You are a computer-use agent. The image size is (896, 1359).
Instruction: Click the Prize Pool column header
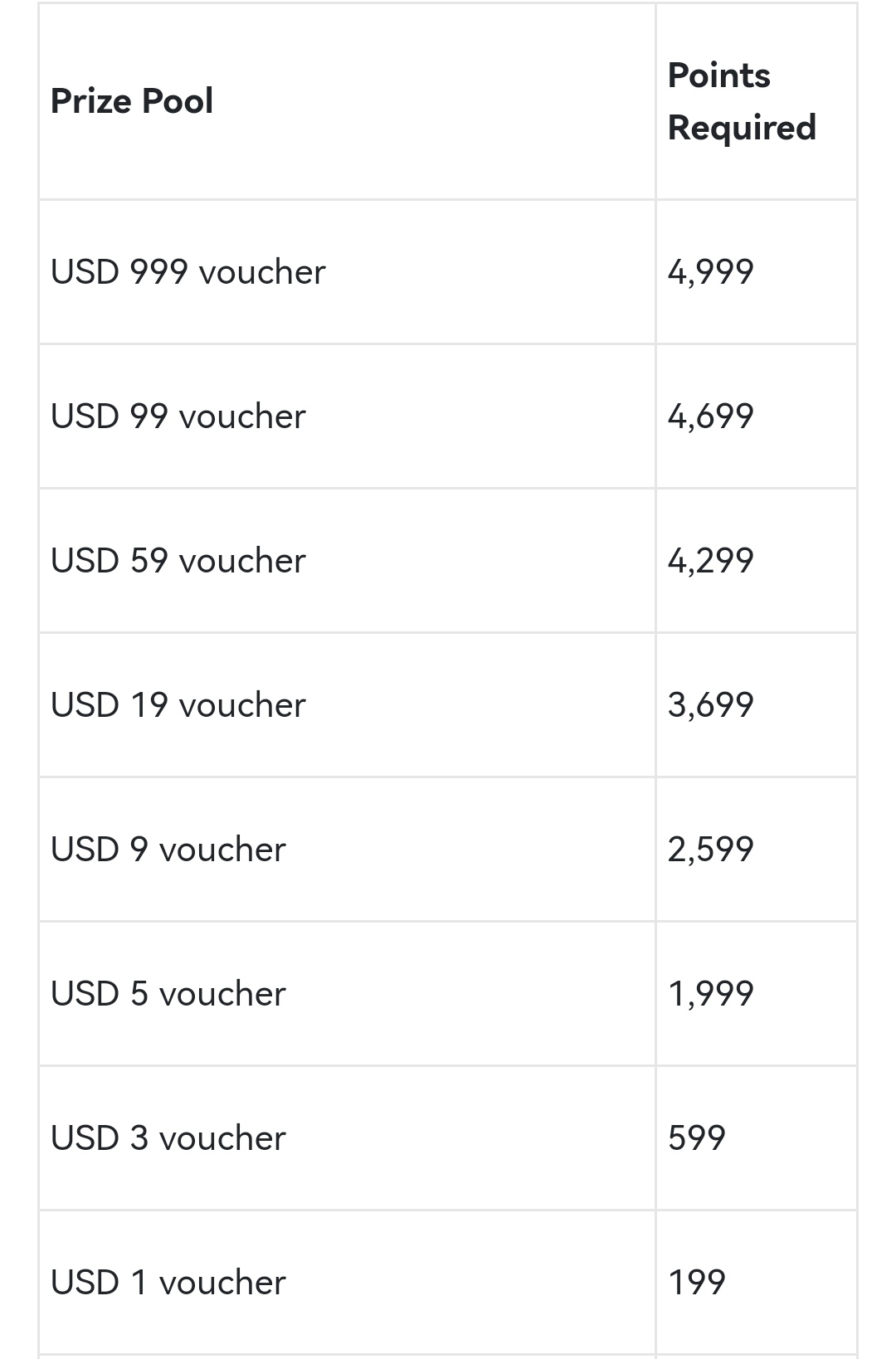point(132,101)
